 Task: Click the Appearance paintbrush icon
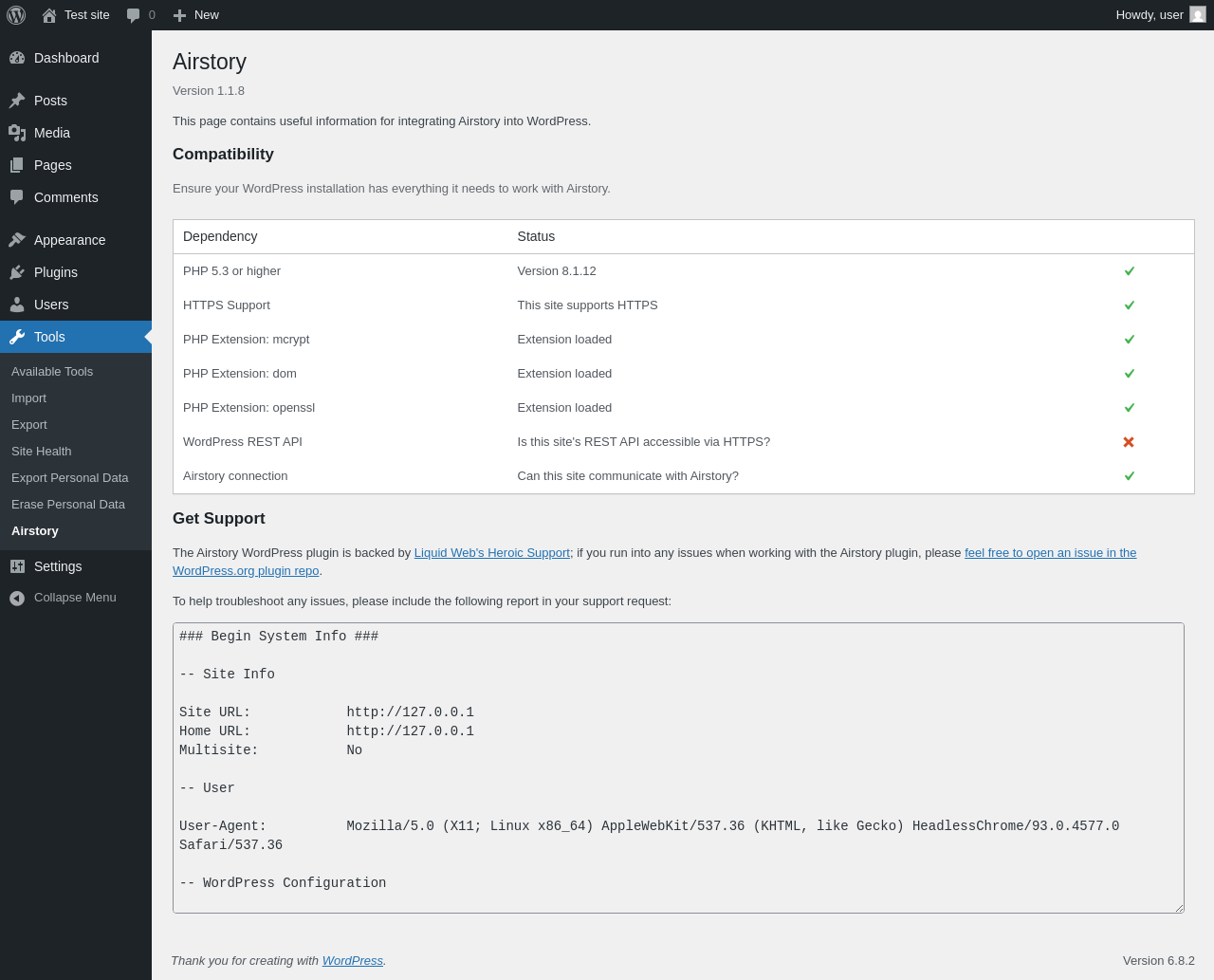click(x=17, y=240)
